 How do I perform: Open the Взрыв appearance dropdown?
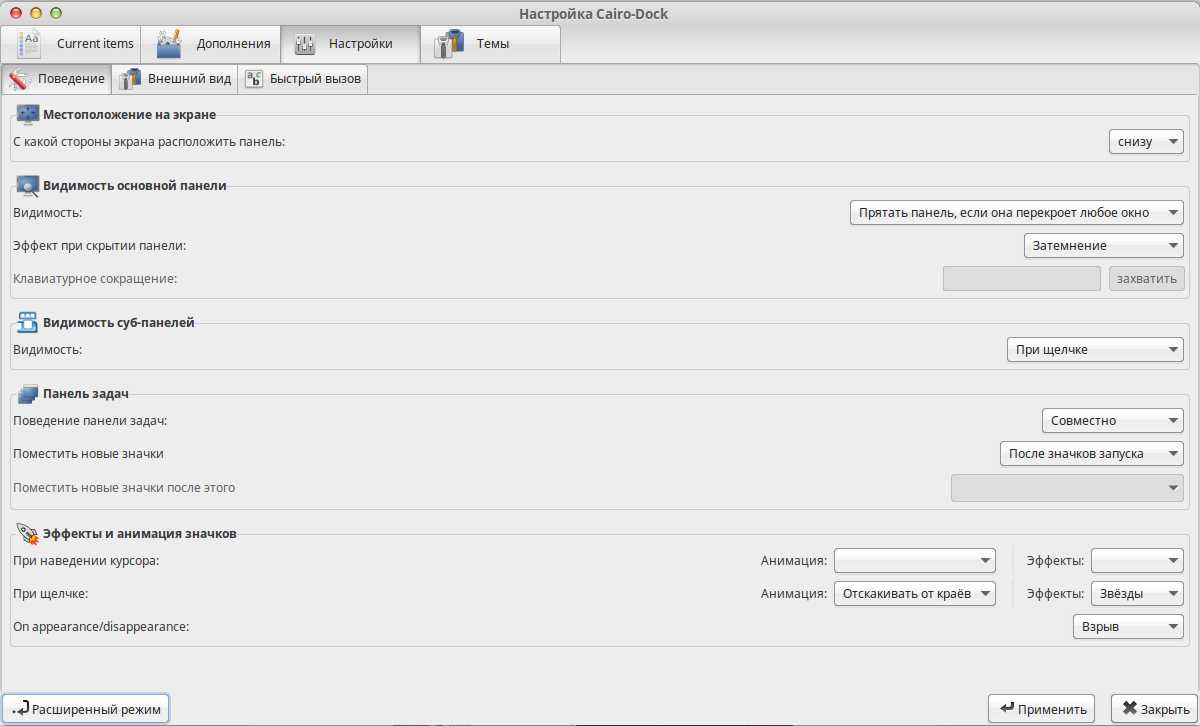pyautogui.click(x=1128, y=627)
